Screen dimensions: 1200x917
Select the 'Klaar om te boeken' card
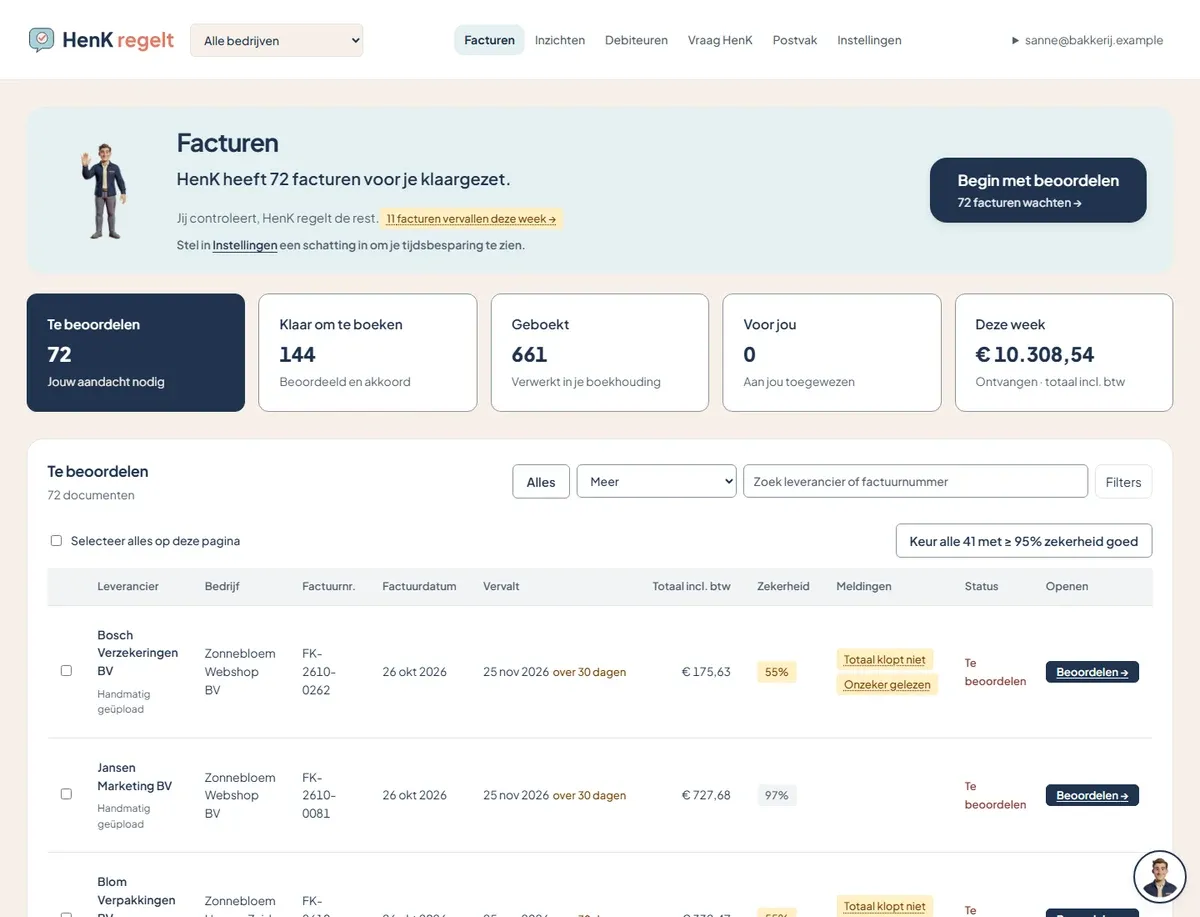[368, 353]
